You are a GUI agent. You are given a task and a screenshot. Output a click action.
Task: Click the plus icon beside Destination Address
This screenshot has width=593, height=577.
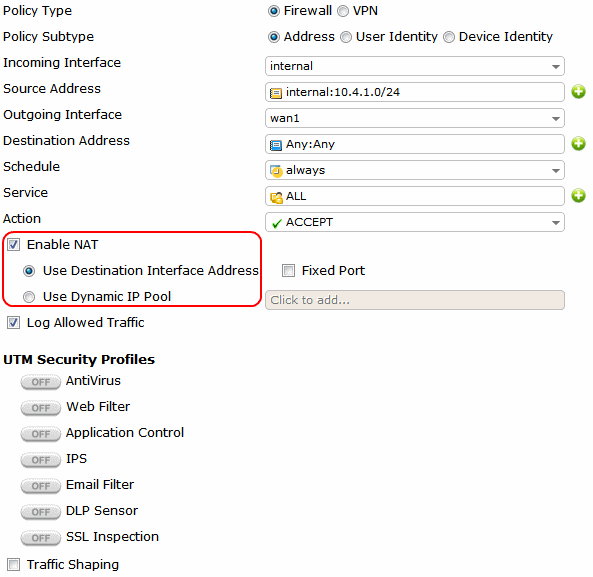coord(578,144)
